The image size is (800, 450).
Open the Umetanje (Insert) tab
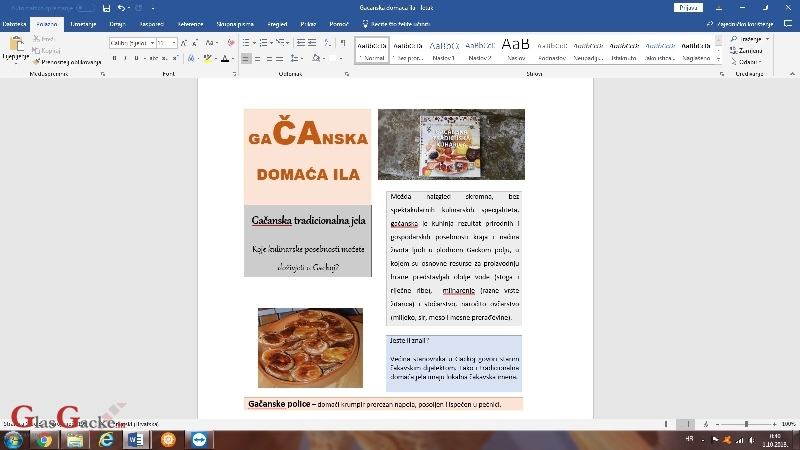83,23
